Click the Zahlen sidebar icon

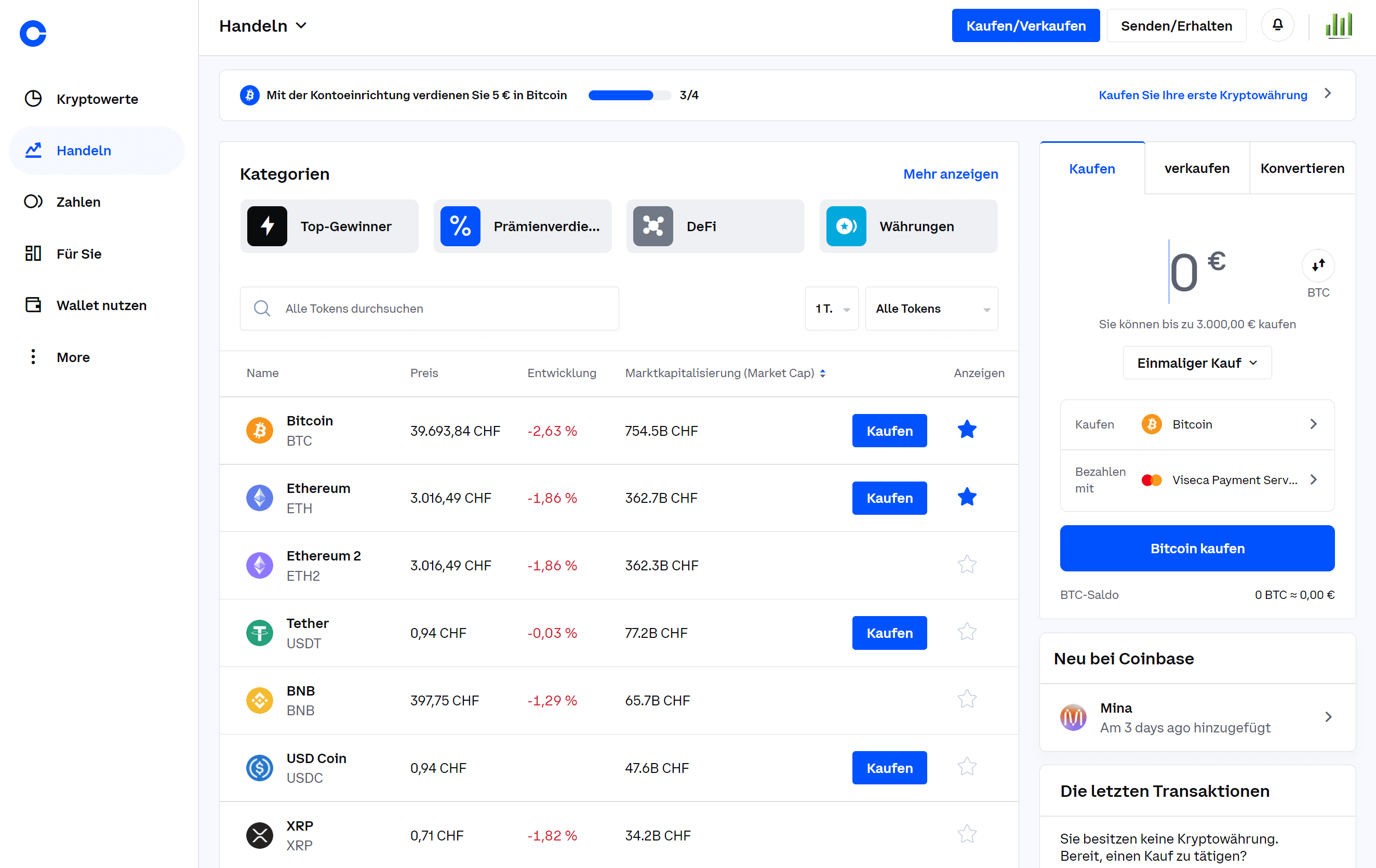[x=33, y=202]
